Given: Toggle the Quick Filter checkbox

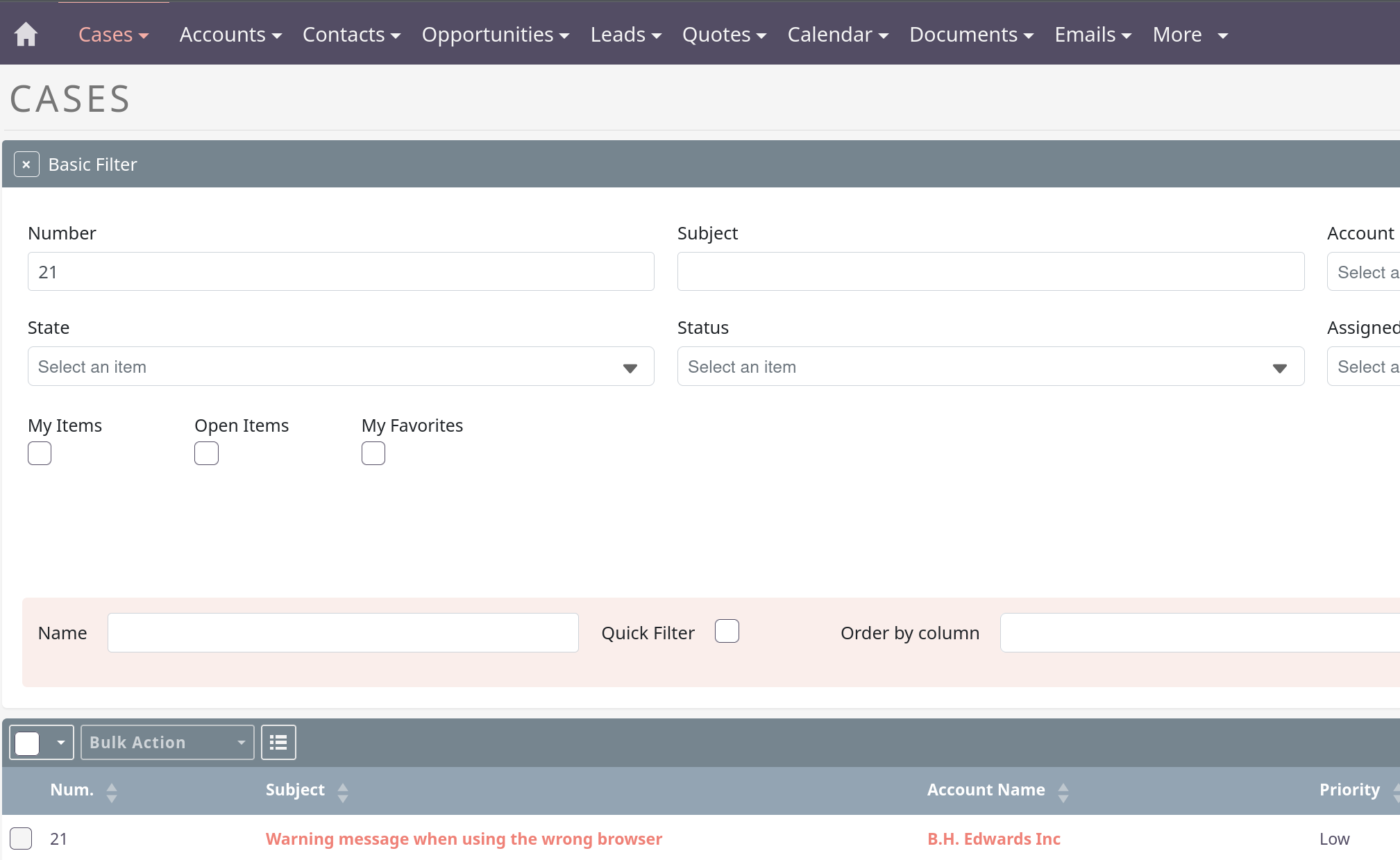Looking at the screenshot, I should [x=727, y=631].
